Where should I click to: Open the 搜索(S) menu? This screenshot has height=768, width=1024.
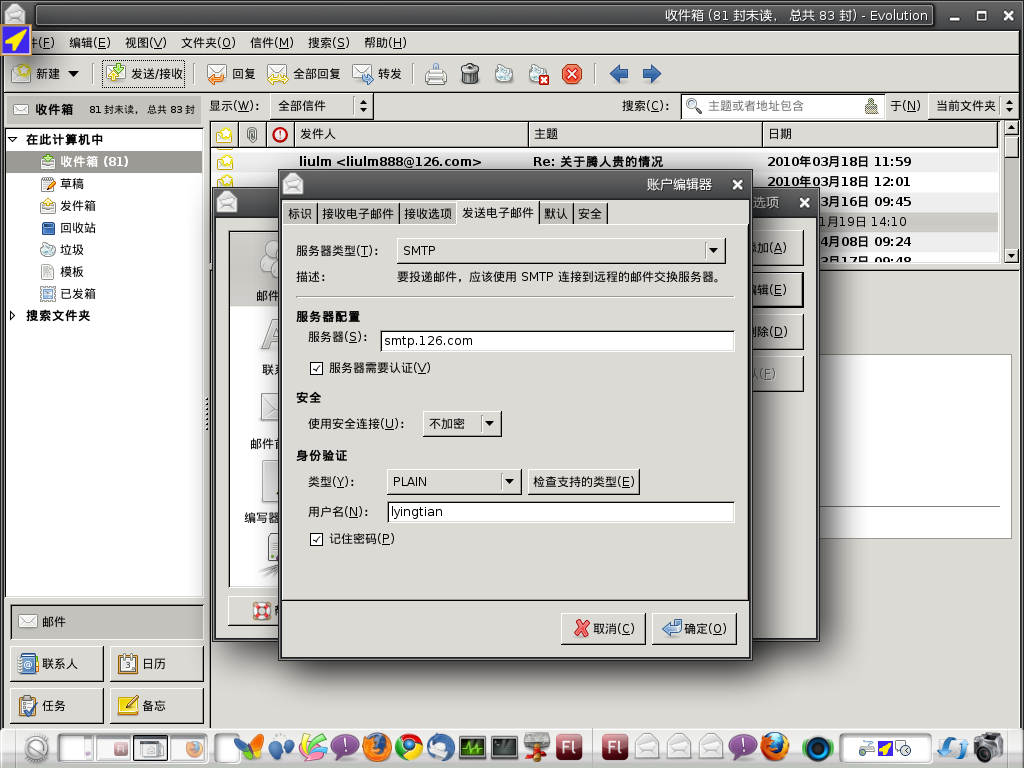coord(328,43)
